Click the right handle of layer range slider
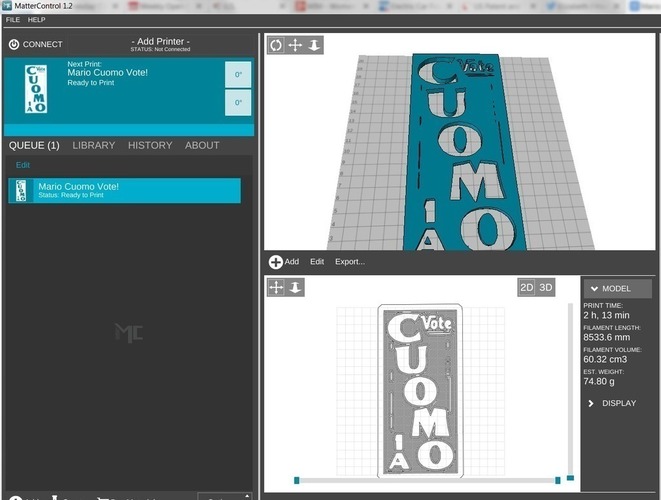 point(558,480)
